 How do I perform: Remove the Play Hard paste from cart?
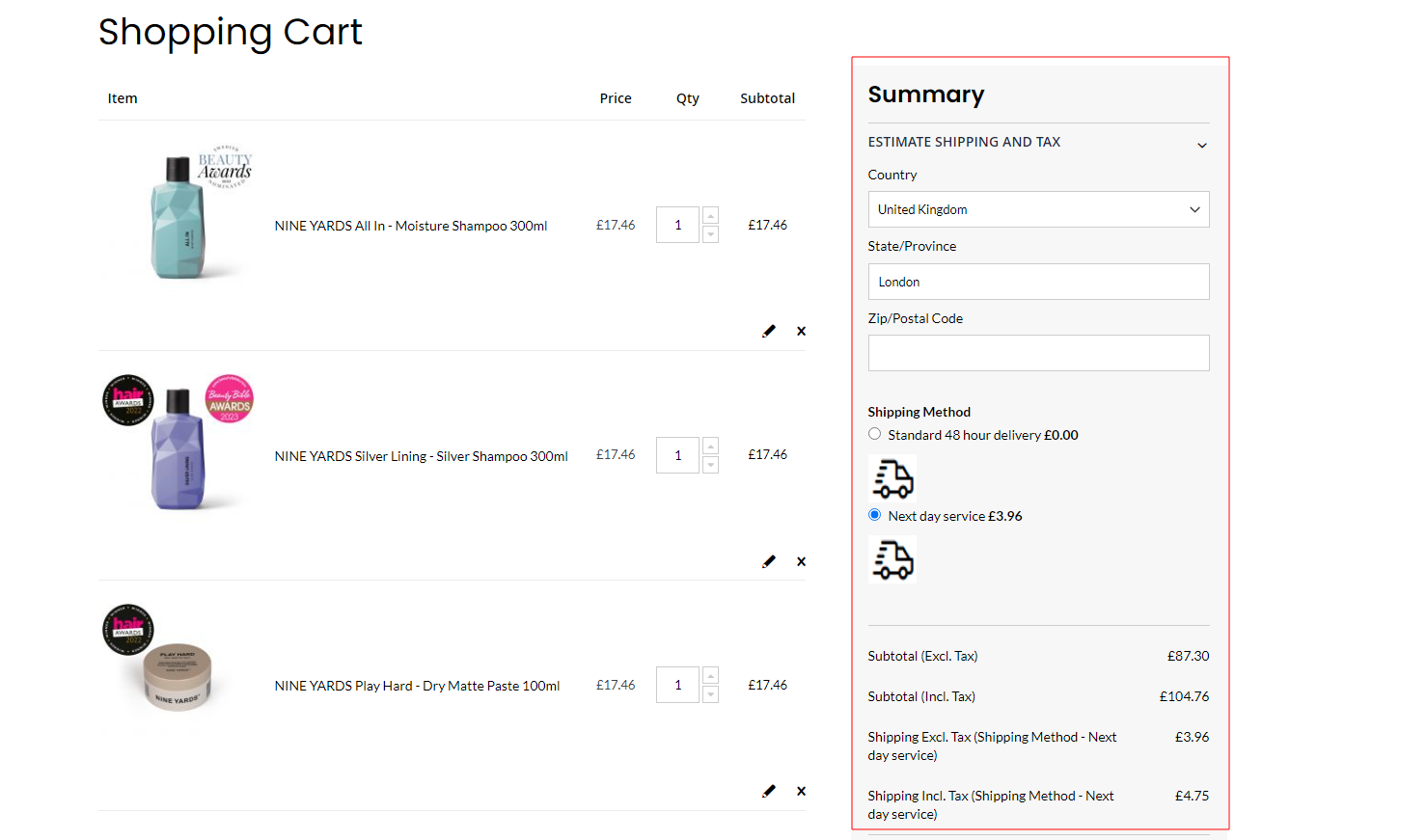[x=801, y=790]
